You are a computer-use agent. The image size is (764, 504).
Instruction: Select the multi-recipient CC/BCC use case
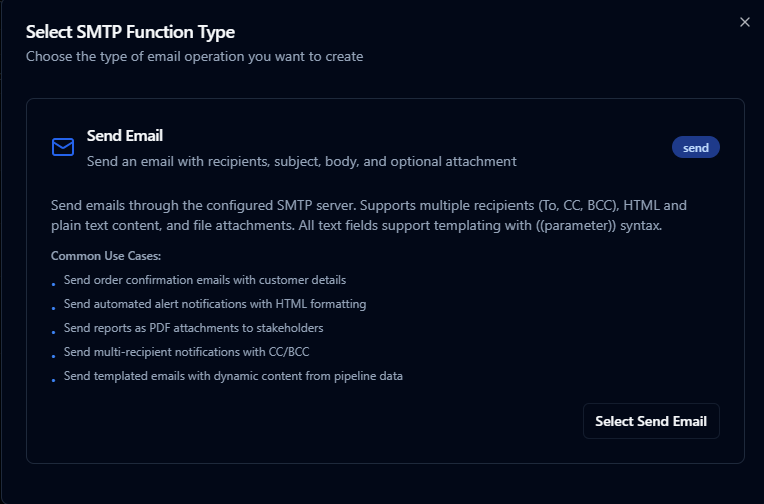coord(194,352)
